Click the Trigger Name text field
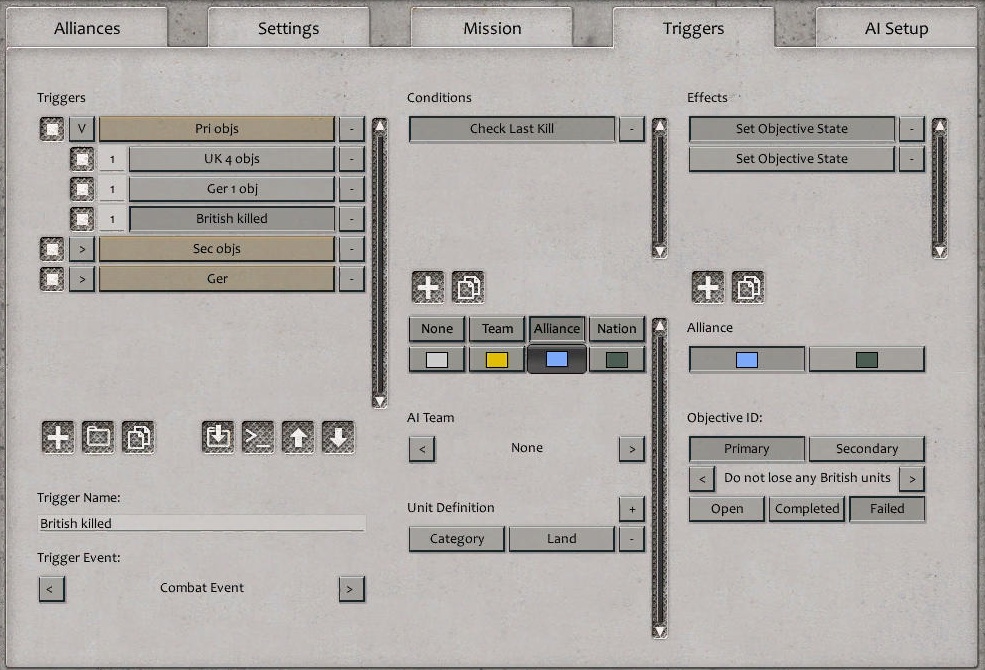Image resolution: width=985 pixels, height=670 pixels. [200, 522]
